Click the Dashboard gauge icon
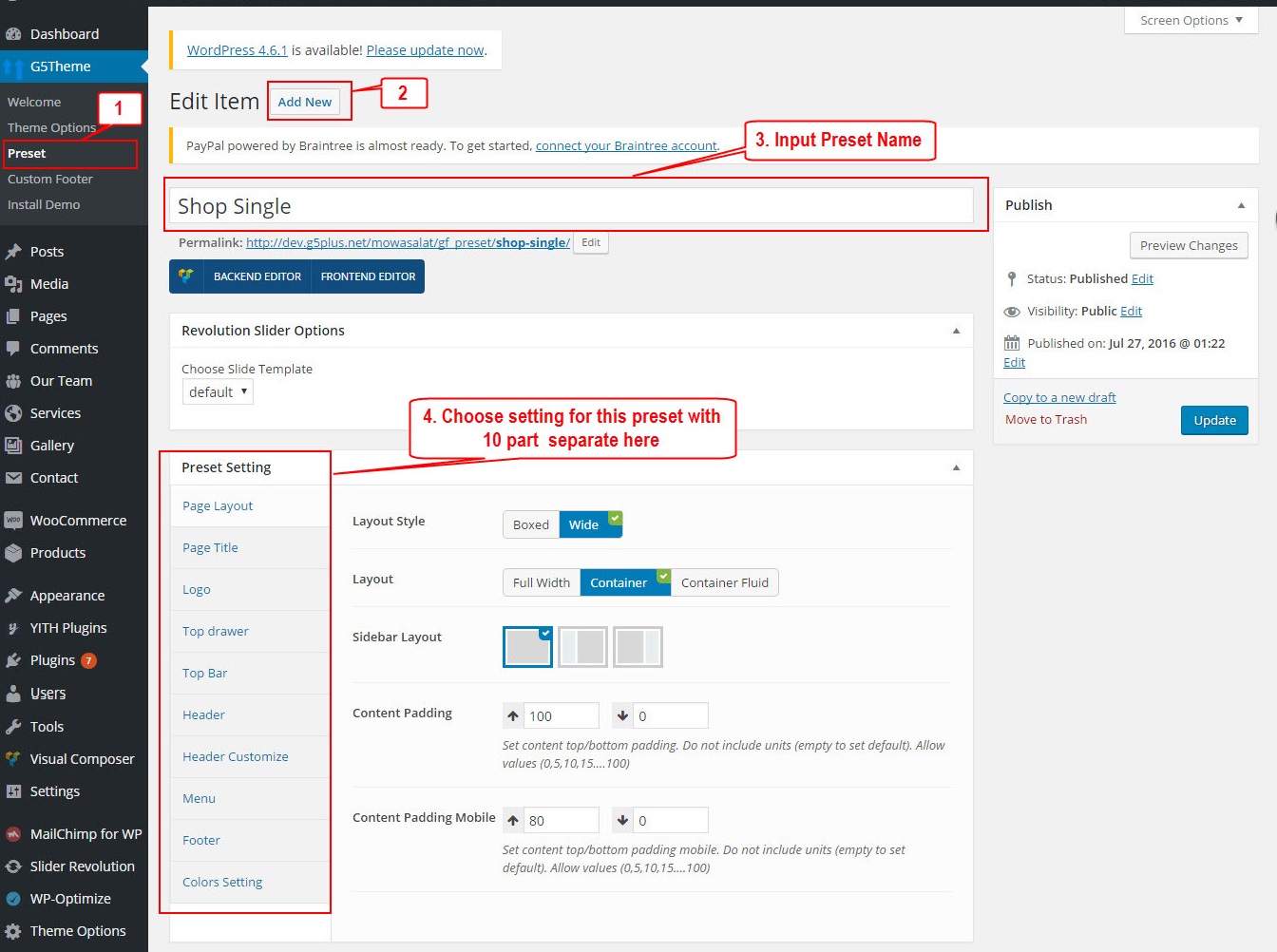 (x=13, y=34)
